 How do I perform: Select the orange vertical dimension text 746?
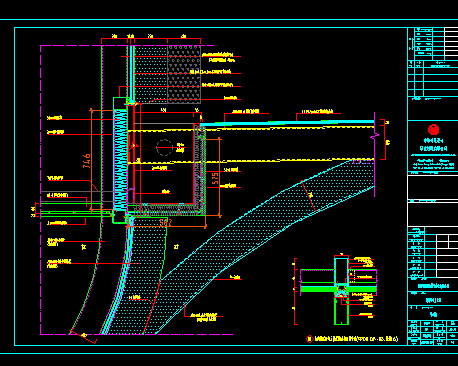[87, 161]
